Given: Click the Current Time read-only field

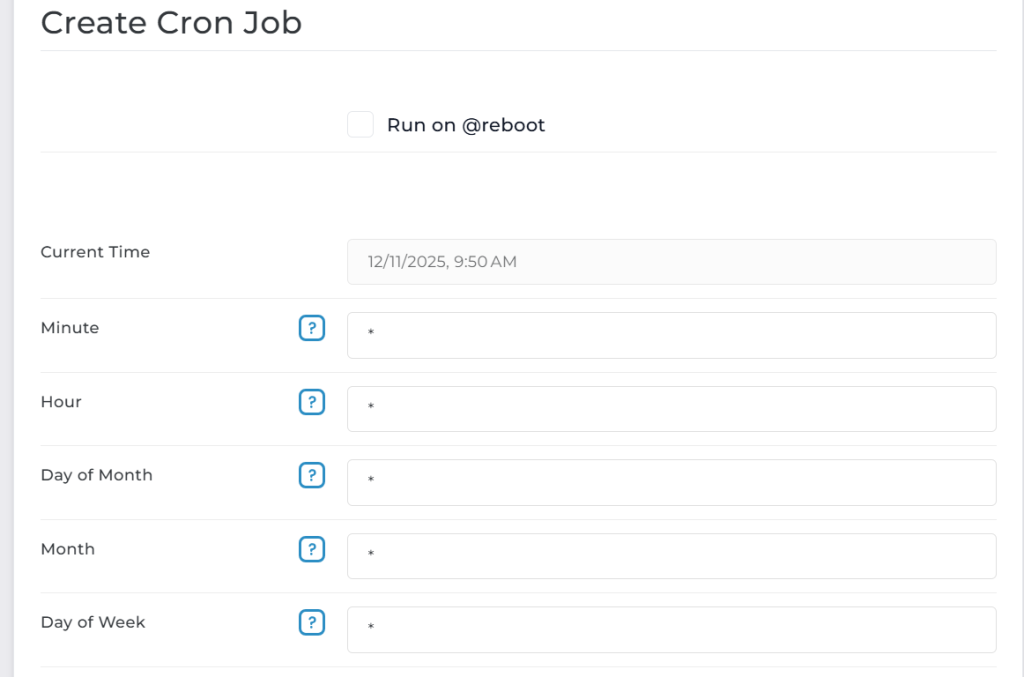Looking at the screenshot, I should coord(671,262).
